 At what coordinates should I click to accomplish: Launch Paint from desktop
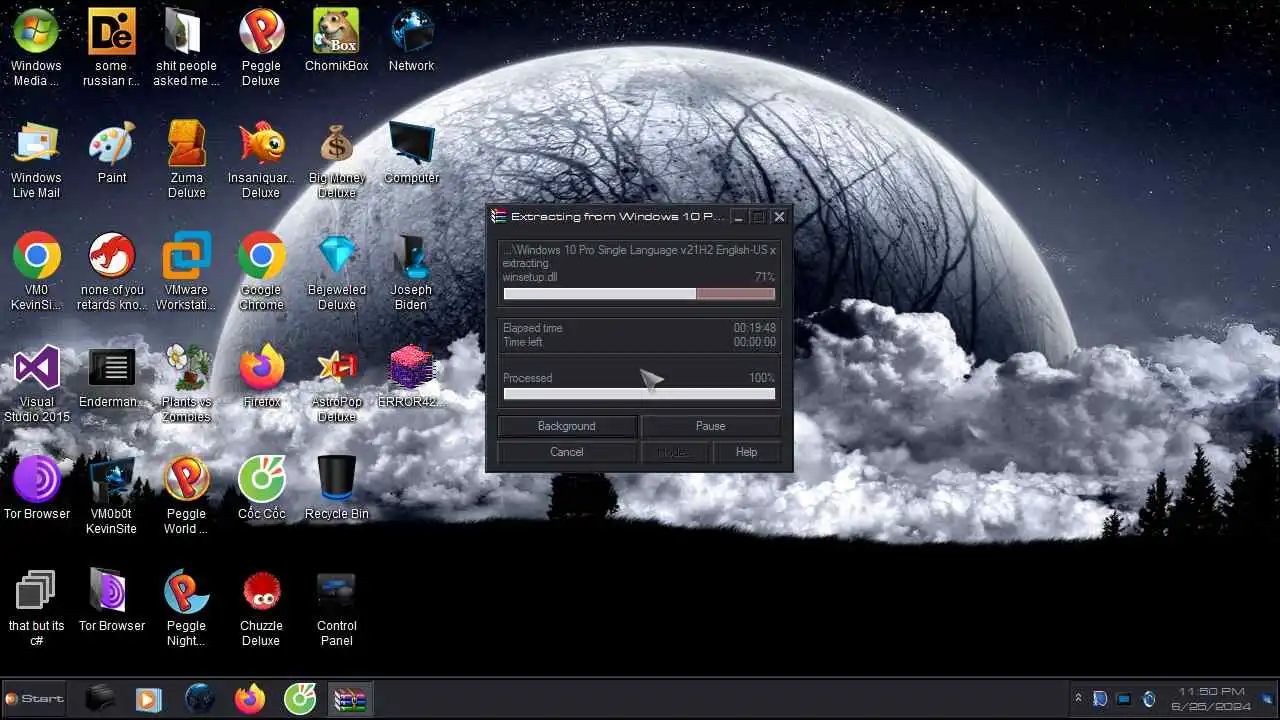111,152
